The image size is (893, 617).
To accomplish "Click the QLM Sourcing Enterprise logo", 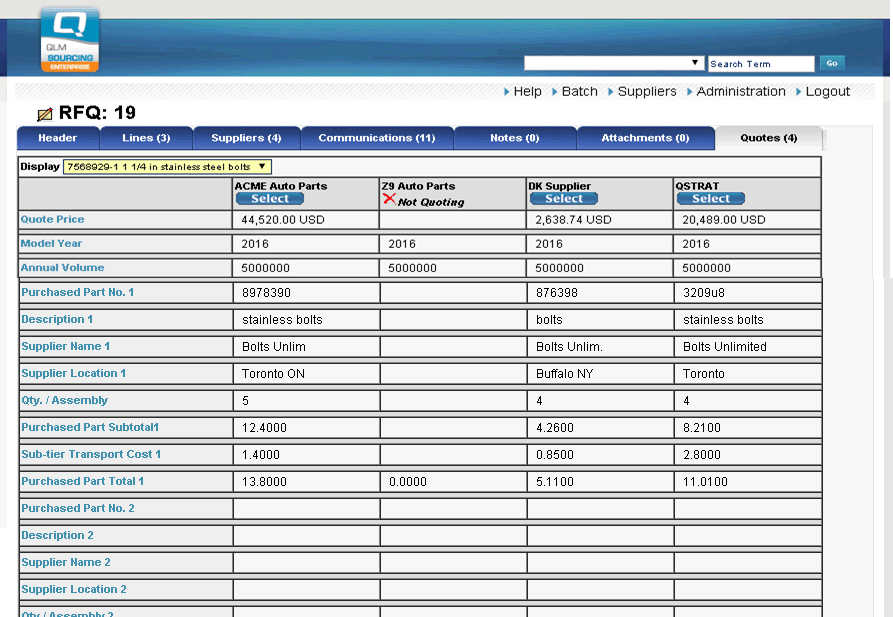I will coord(70,40).
